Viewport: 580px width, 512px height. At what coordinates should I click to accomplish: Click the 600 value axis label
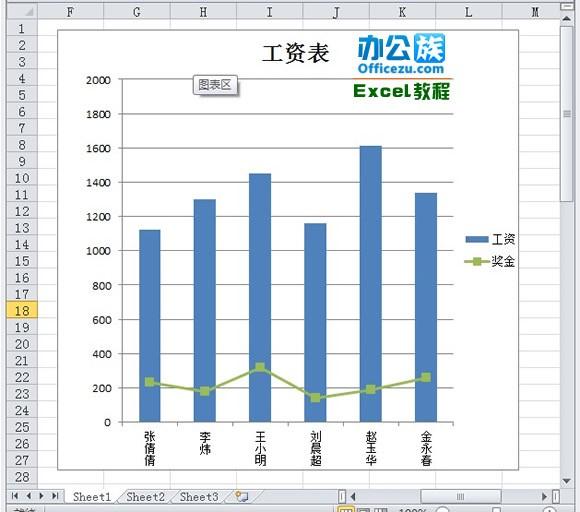102,320
